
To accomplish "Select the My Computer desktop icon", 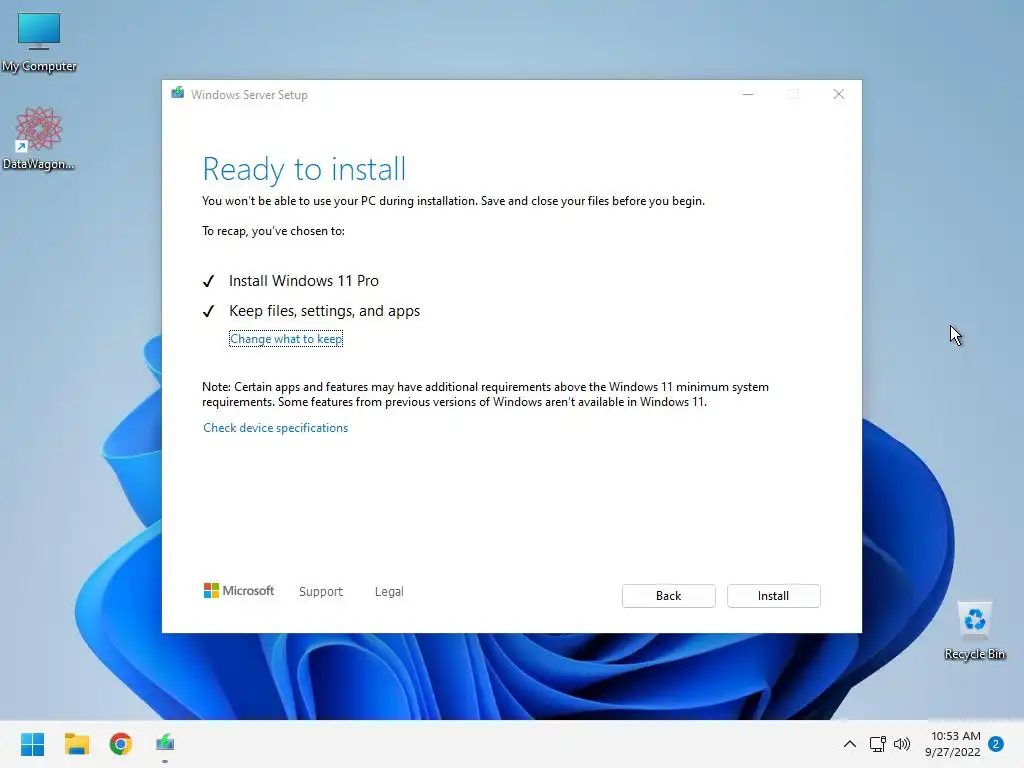I will pyautogui.click(x=39, y=42).
